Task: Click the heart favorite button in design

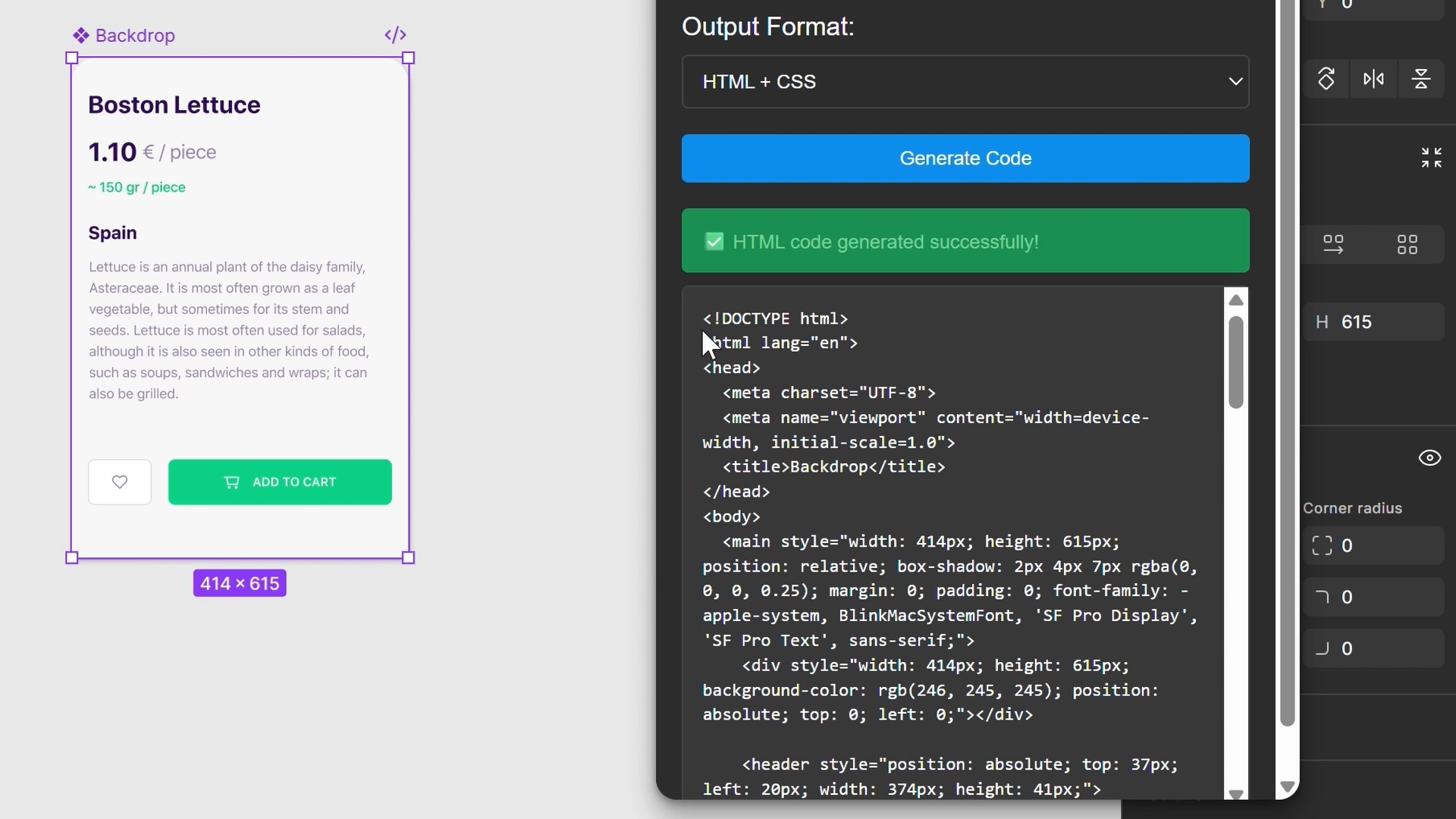Action: pos(120,482)
